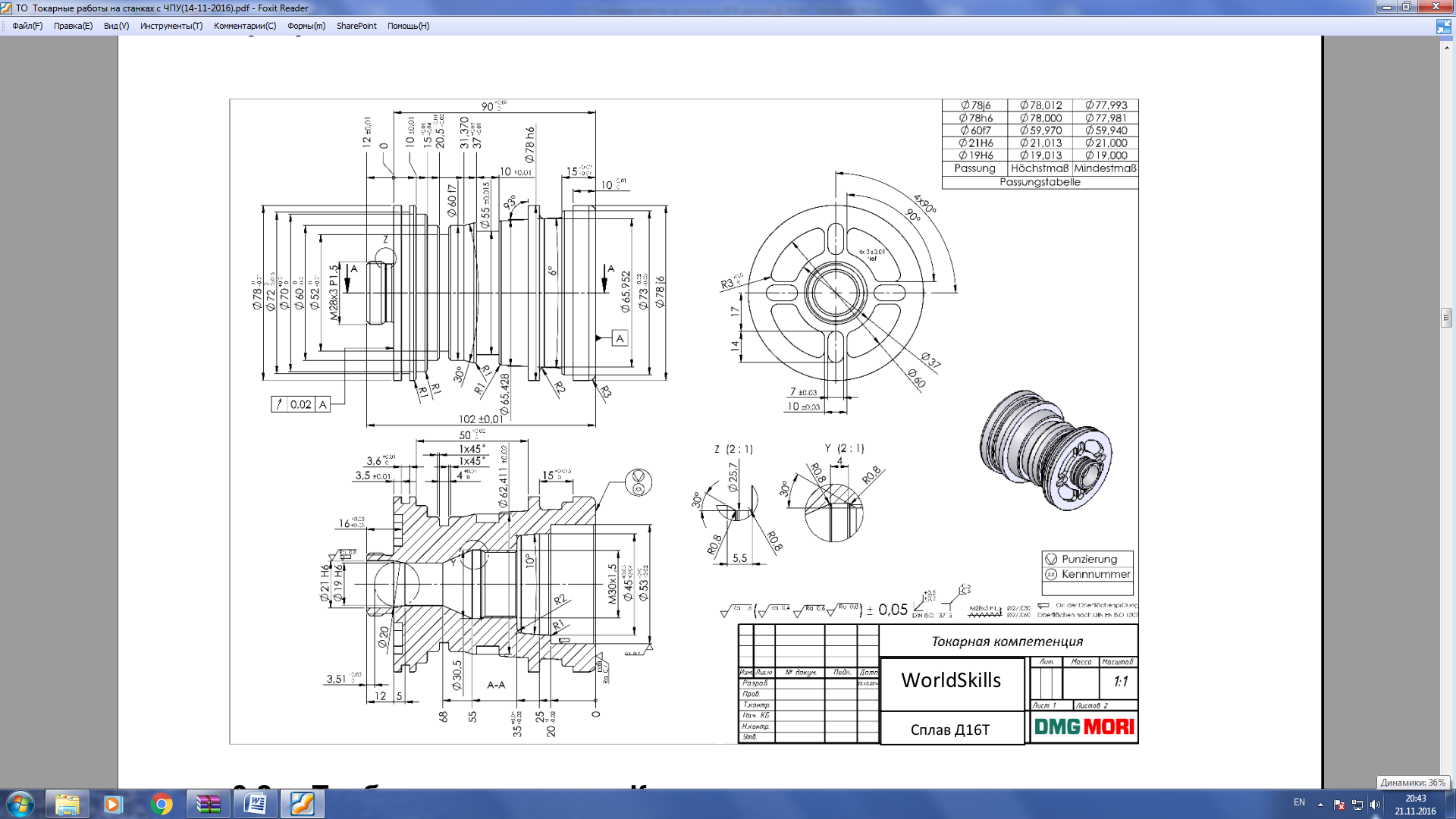Open the Комментарии(C) menu
1456x819 pixels.
coord(245,26)
